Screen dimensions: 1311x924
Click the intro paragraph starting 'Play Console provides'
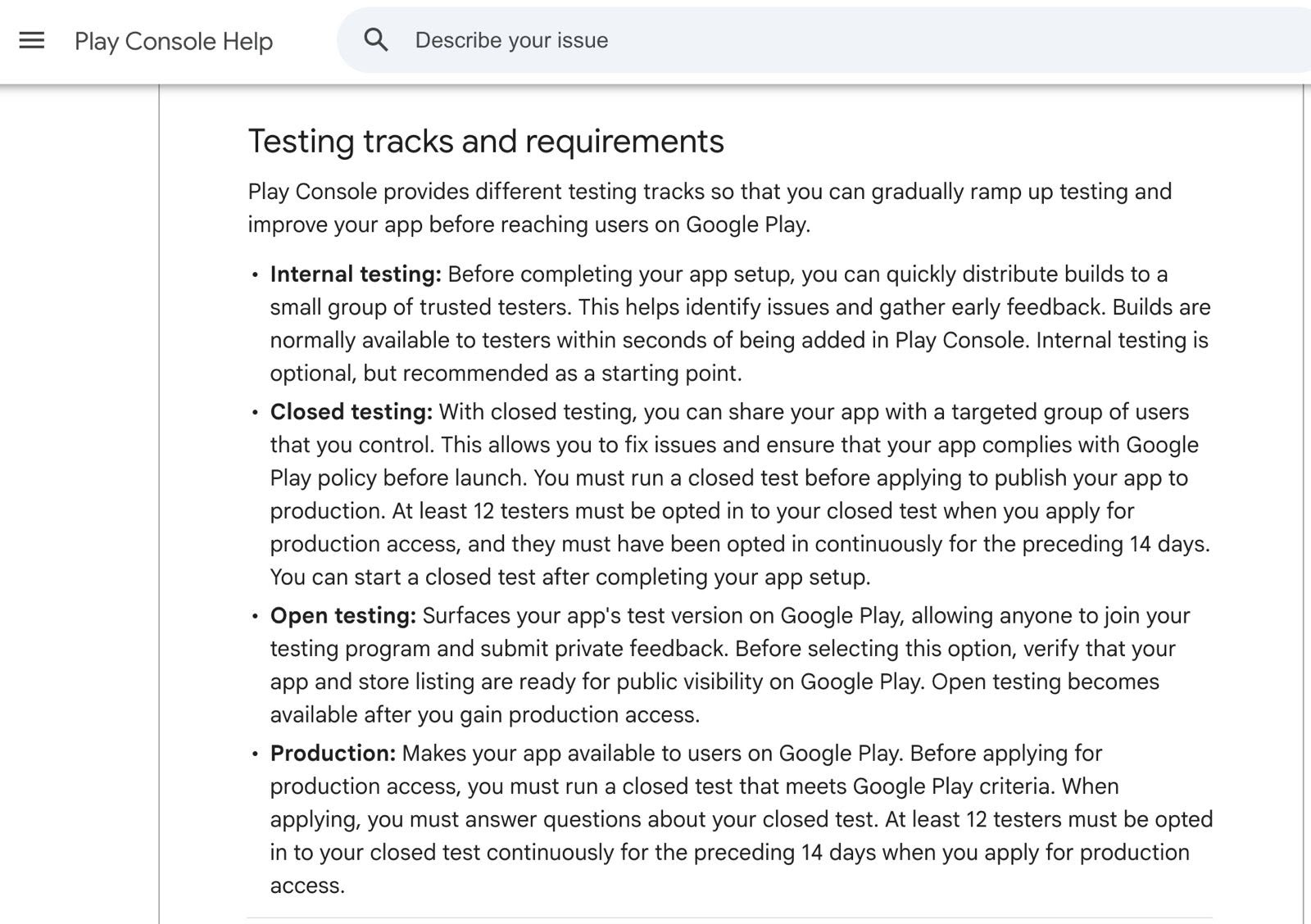710,207
